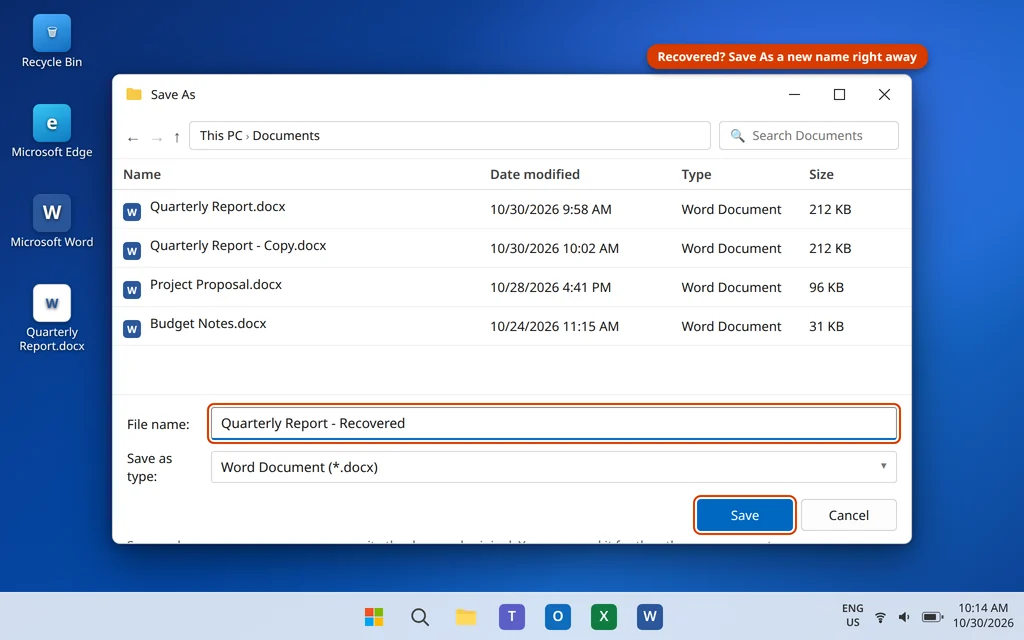Go up one folder level with the up arrow

[177, 137]
